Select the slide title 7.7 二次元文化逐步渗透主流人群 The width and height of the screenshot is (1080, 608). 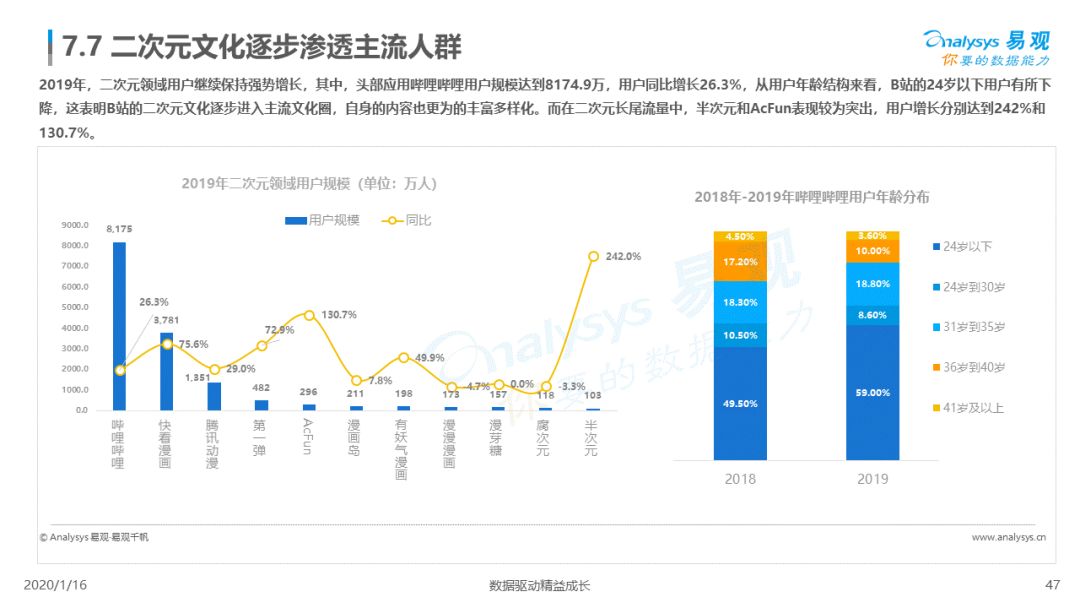tap(262, 47)
